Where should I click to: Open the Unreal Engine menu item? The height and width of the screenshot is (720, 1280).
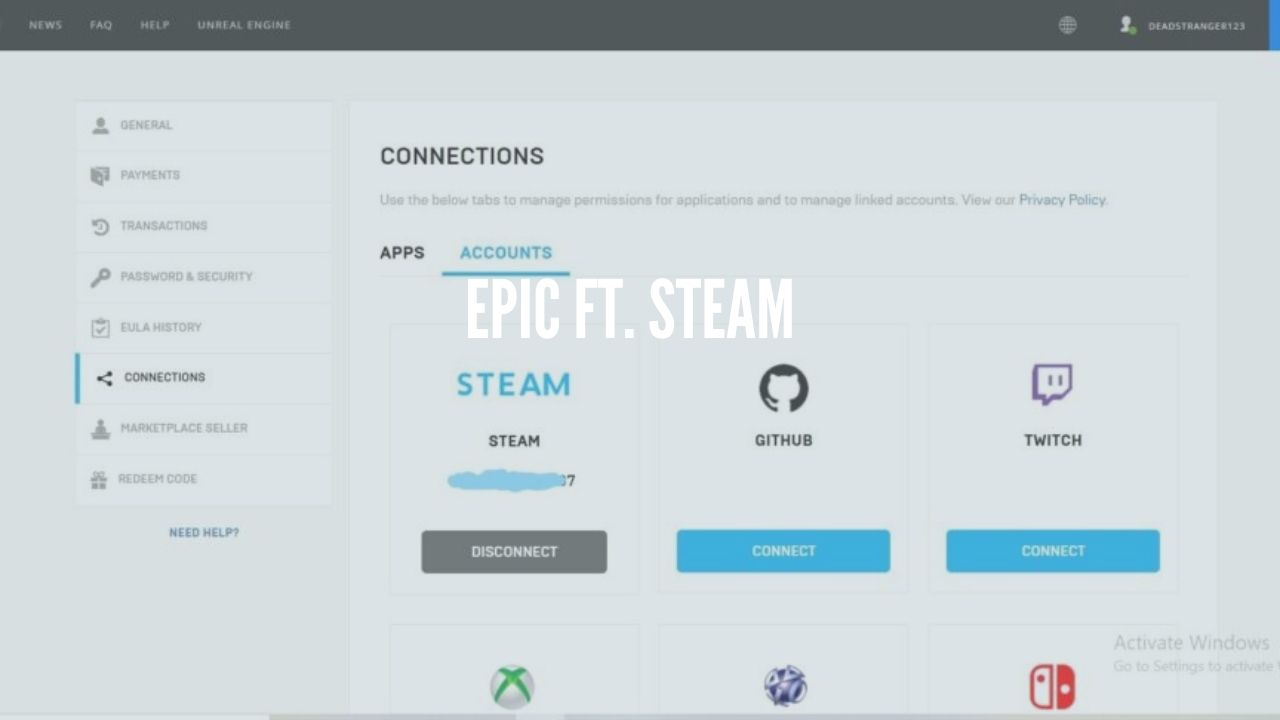coord(244,25)
